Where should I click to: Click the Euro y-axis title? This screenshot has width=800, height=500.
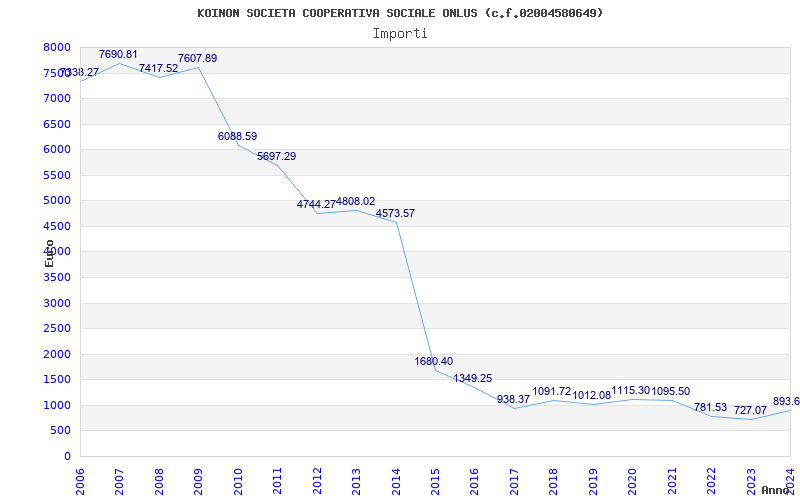point(49,254)
